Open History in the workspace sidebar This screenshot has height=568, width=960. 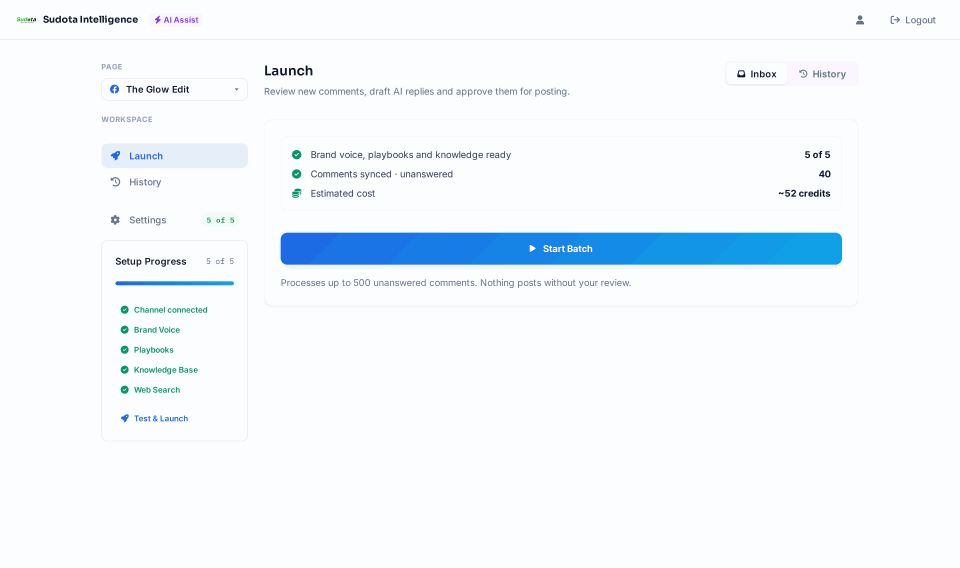pos(174,182)
